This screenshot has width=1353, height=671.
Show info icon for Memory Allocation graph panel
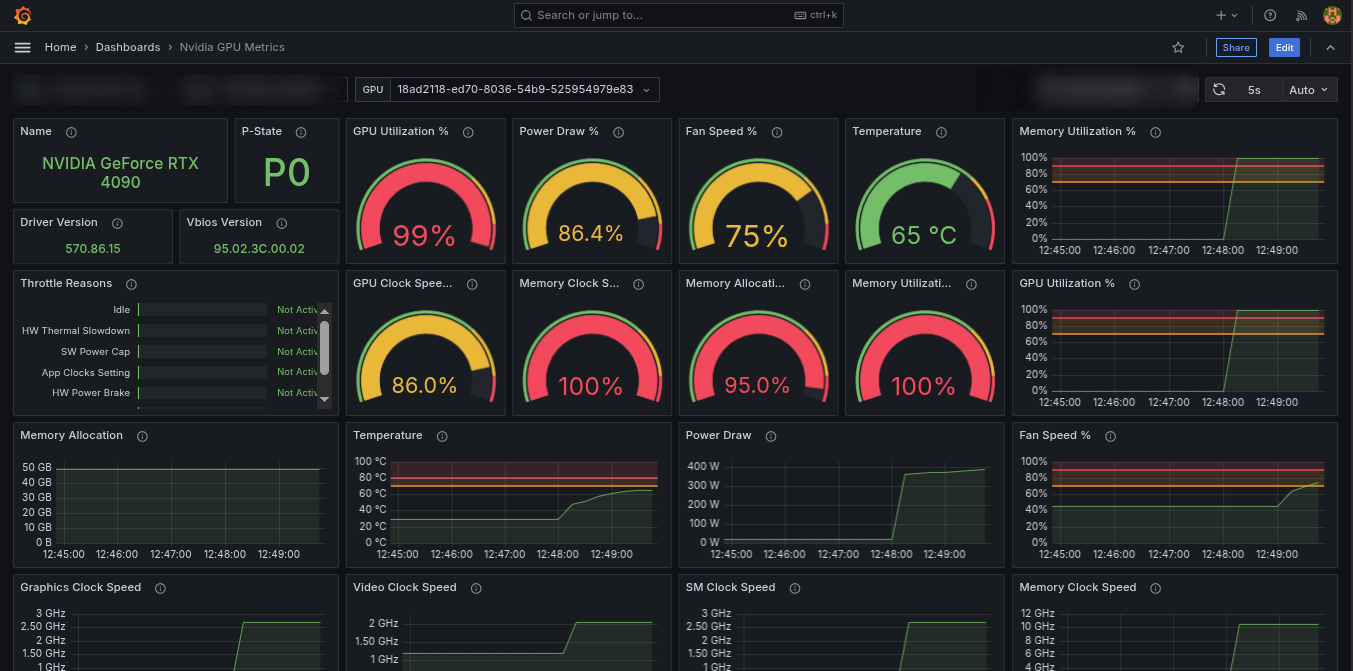point(142,436)
